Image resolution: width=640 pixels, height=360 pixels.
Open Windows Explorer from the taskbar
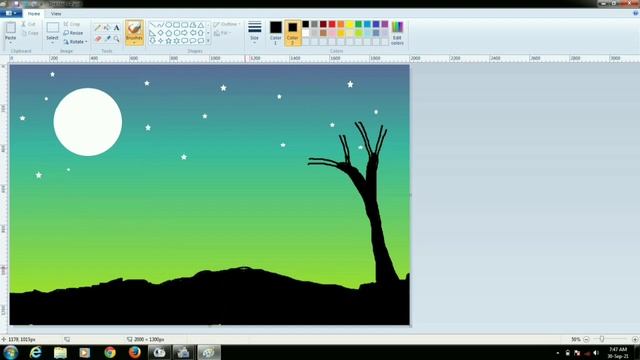60,352
